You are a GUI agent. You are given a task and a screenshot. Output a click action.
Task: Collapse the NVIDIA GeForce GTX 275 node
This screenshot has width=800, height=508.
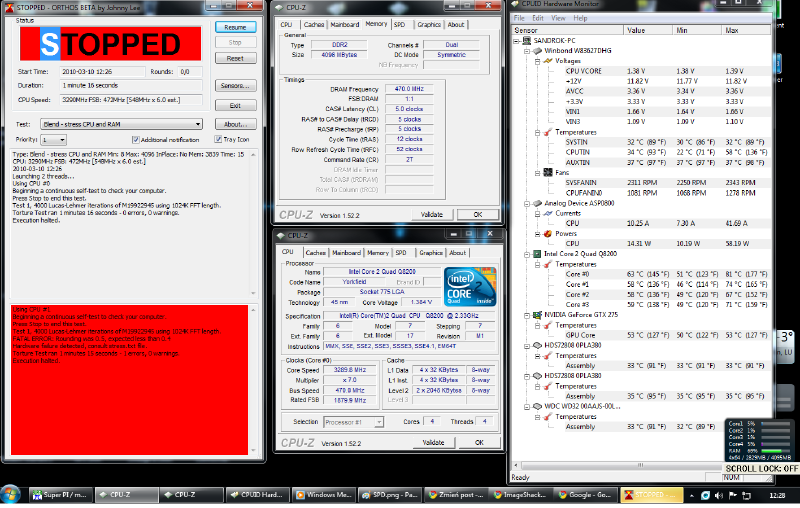click(527, 315)
